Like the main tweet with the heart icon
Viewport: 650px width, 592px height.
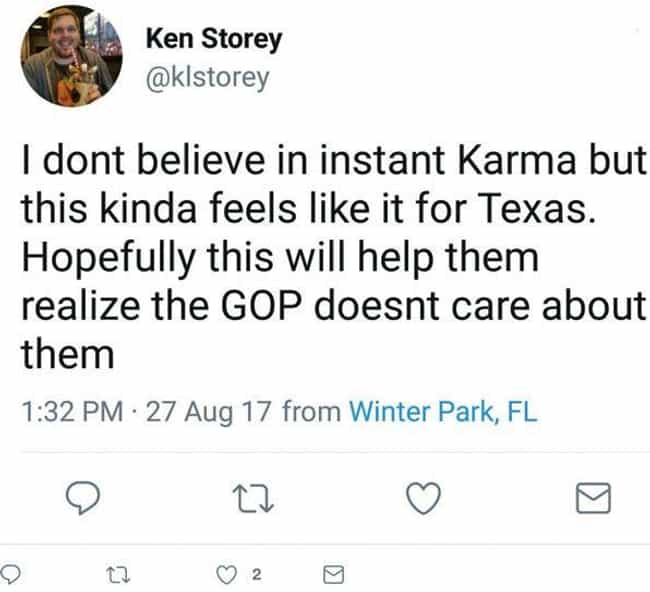423,498
